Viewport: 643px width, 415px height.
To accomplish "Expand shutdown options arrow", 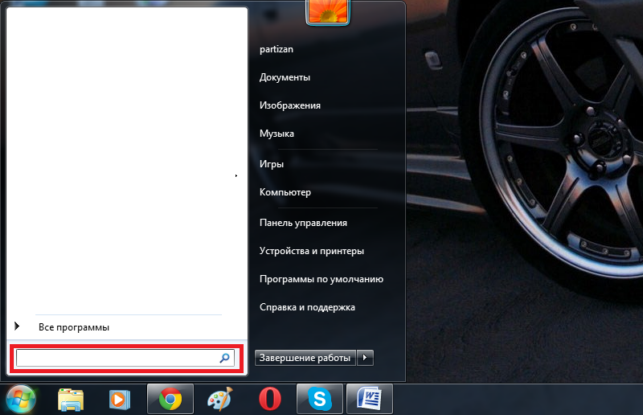I will (x=365, y=358).
